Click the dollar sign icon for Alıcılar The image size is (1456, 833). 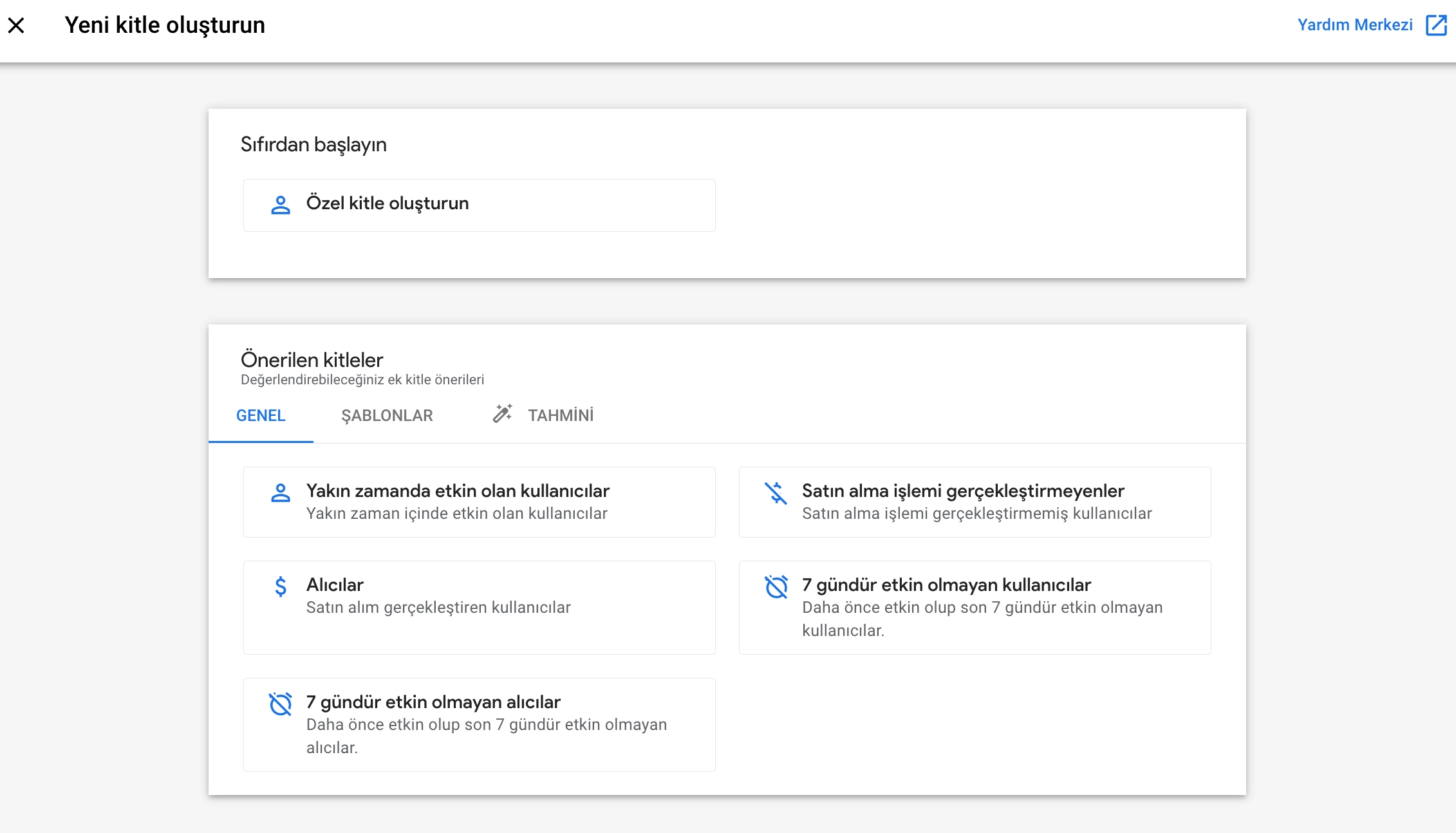tap(280, 586)
